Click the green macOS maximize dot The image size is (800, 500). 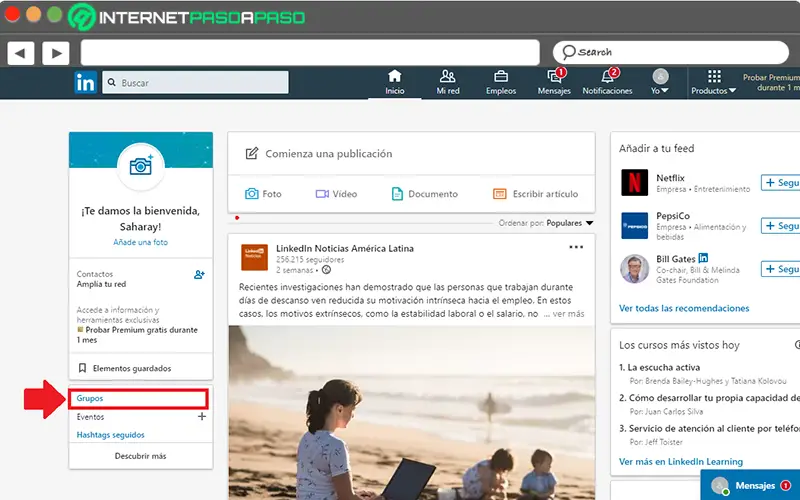[55, 14]
